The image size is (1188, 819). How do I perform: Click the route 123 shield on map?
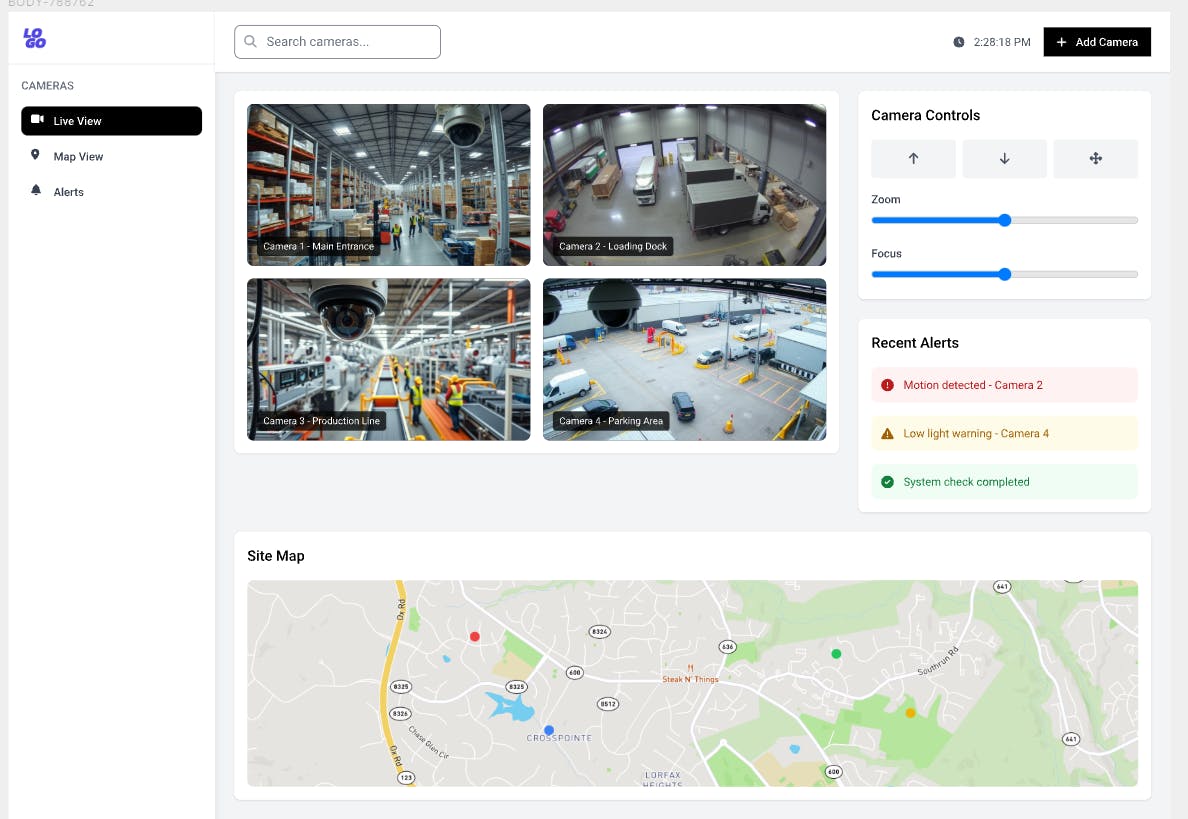coord(406,777)
